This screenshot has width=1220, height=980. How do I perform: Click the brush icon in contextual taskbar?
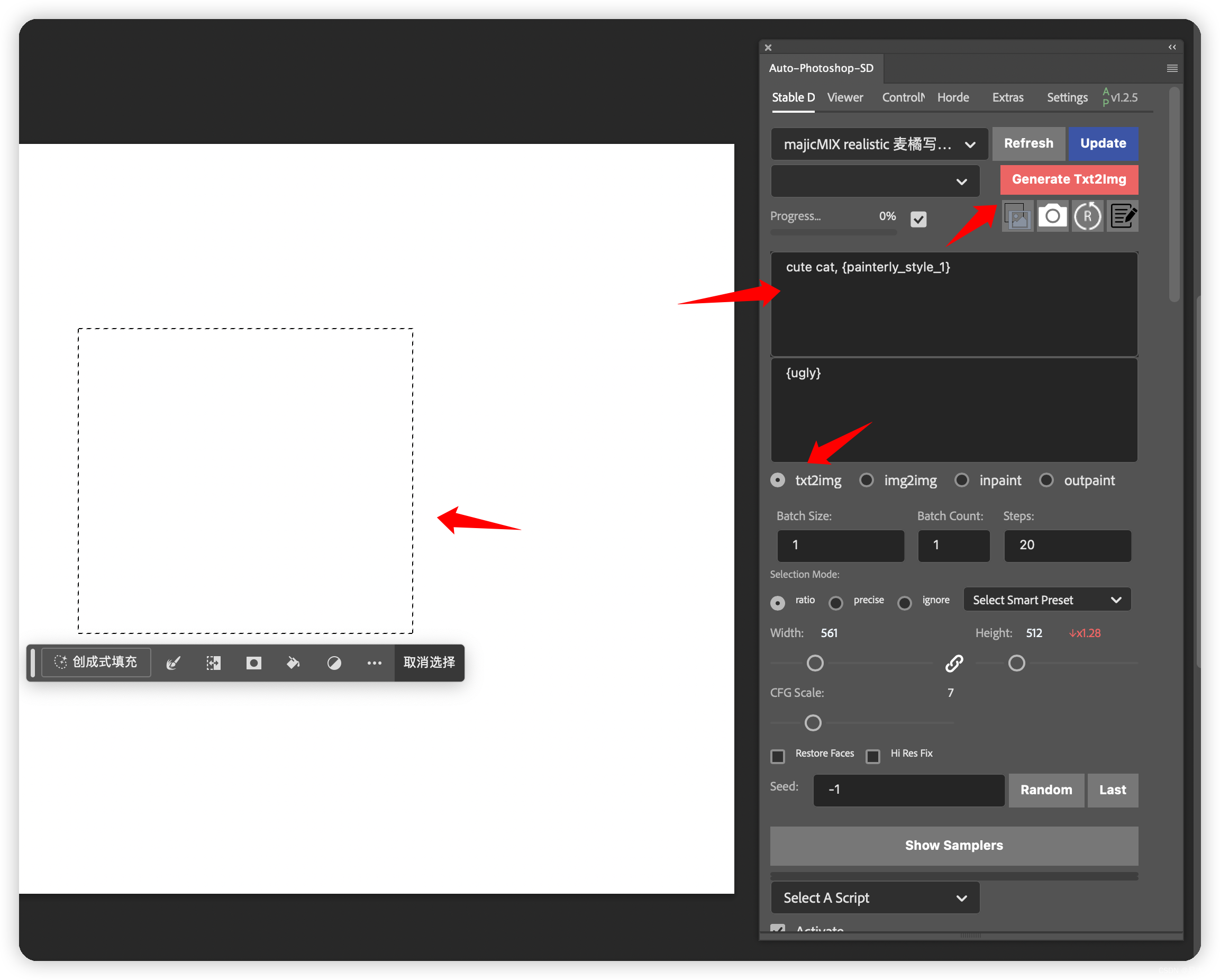click(173, 663)
